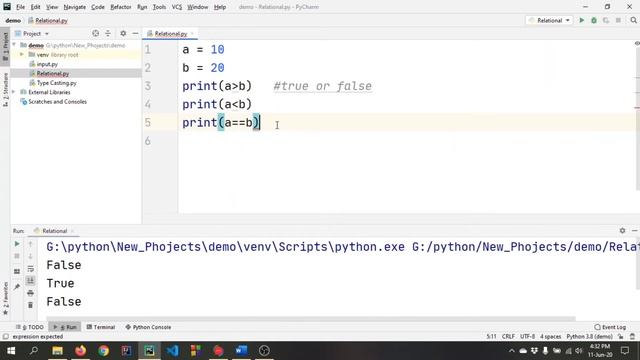Viewport: 640px width, 360px height.
Task: Move down the stack trace arrow
Action: (x=30, y=256)
